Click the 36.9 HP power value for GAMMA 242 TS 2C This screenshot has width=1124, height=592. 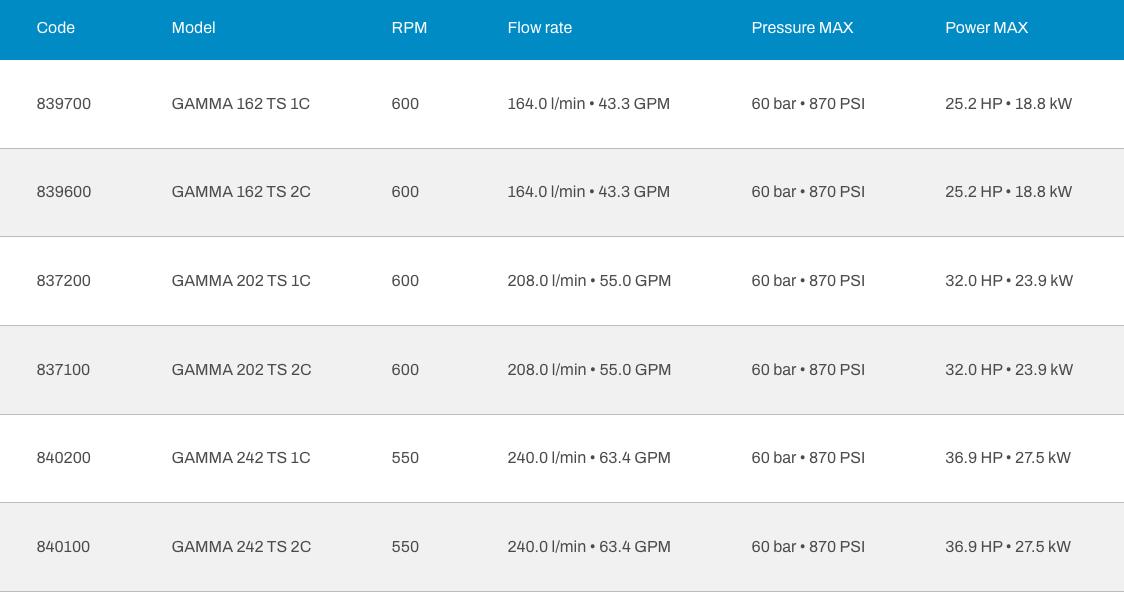click(x=973, y=547)
